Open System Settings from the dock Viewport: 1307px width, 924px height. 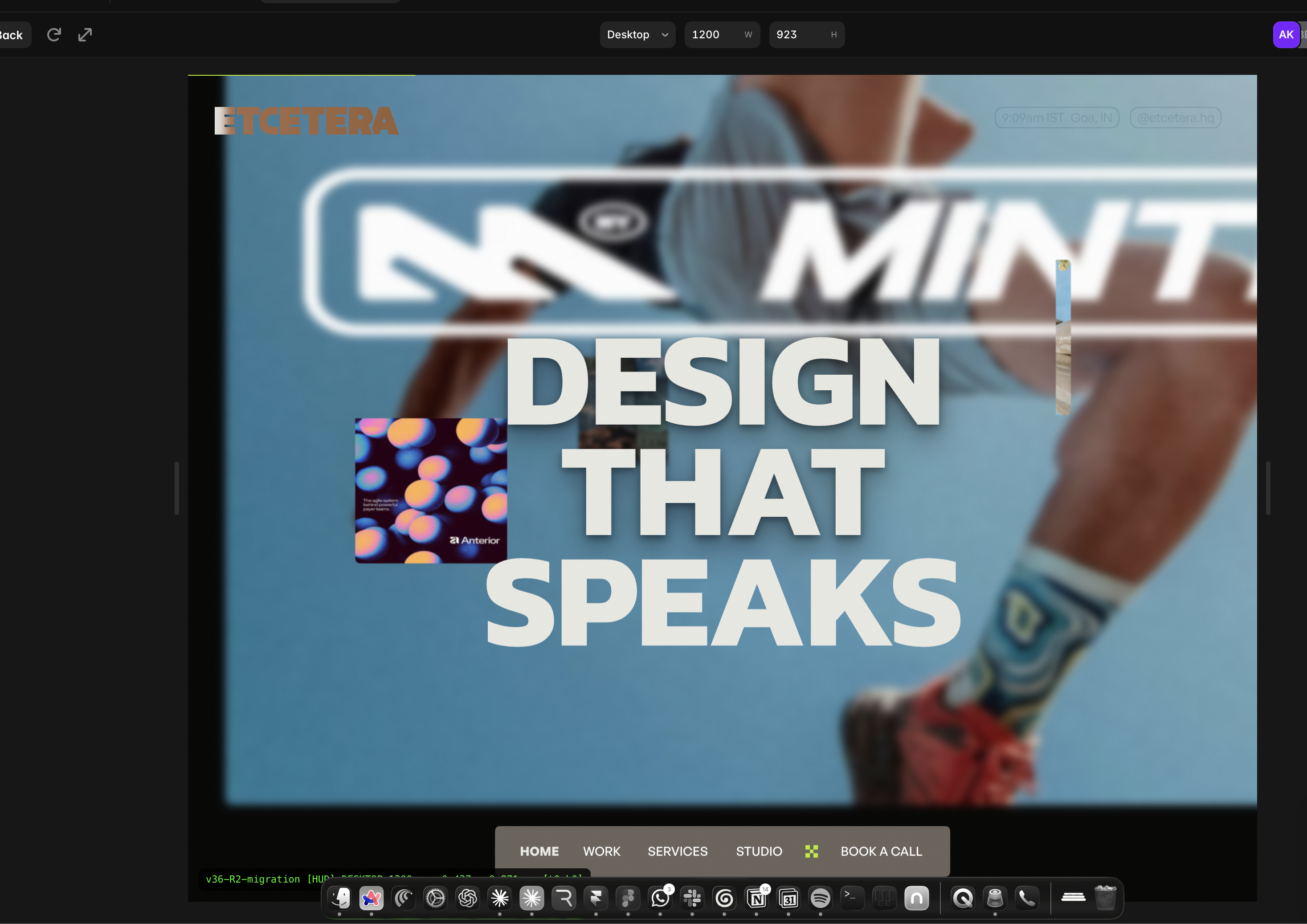pos(436,898)
